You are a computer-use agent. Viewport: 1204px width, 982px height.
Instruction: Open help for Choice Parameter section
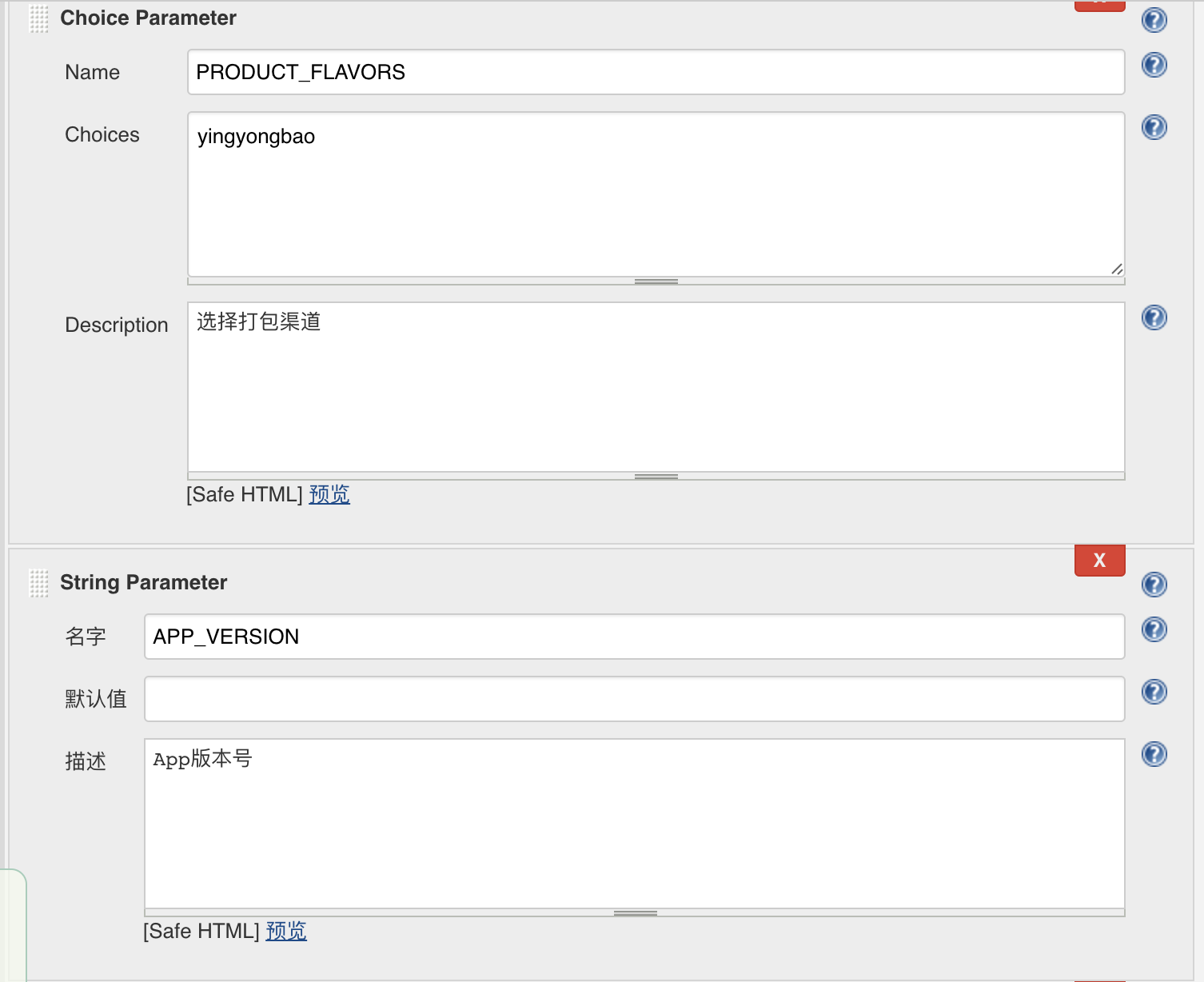(x=1154, y=20)
